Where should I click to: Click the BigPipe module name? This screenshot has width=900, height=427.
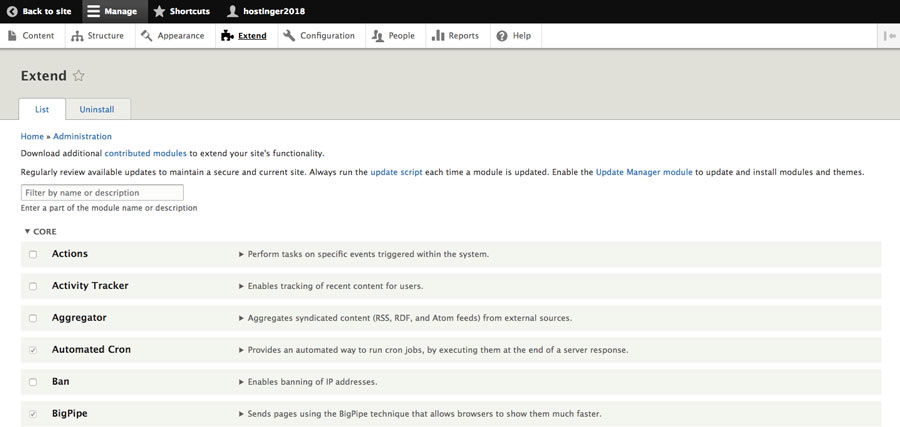pyautogui.click(x=70, y=413)
